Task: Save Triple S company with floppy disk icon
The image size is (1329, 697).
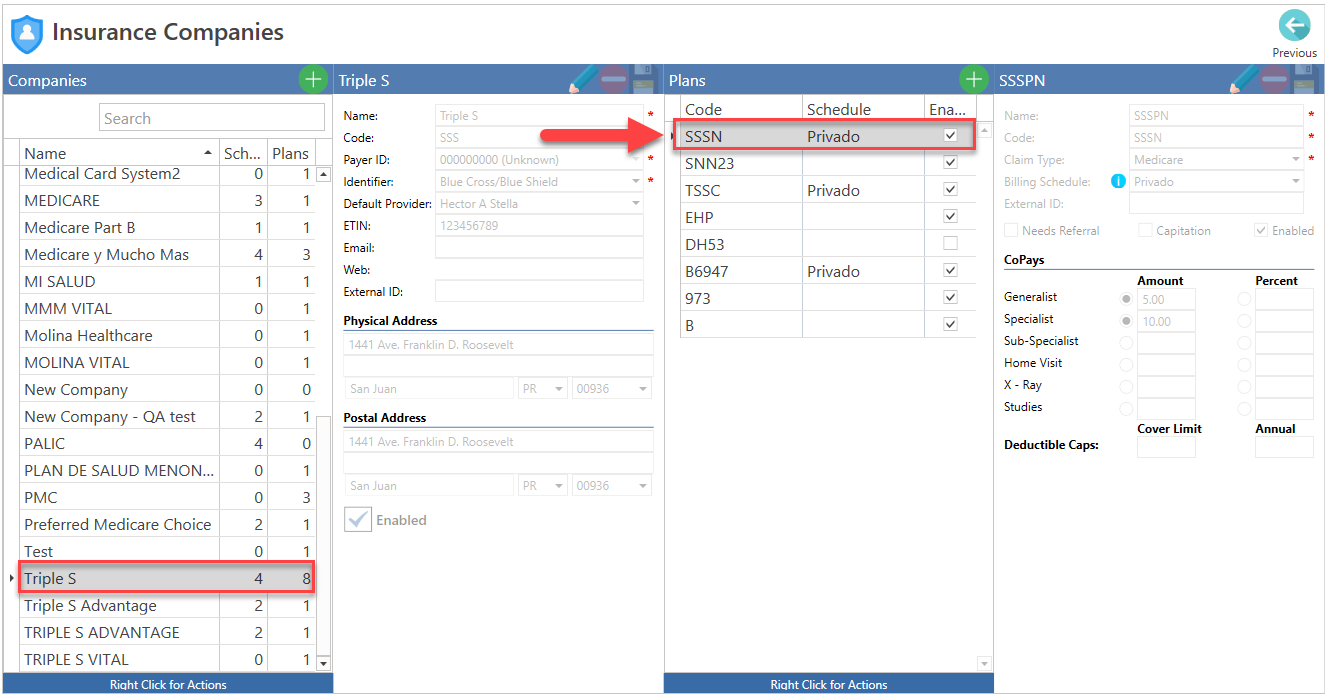Action: click(x=645, y=80)
